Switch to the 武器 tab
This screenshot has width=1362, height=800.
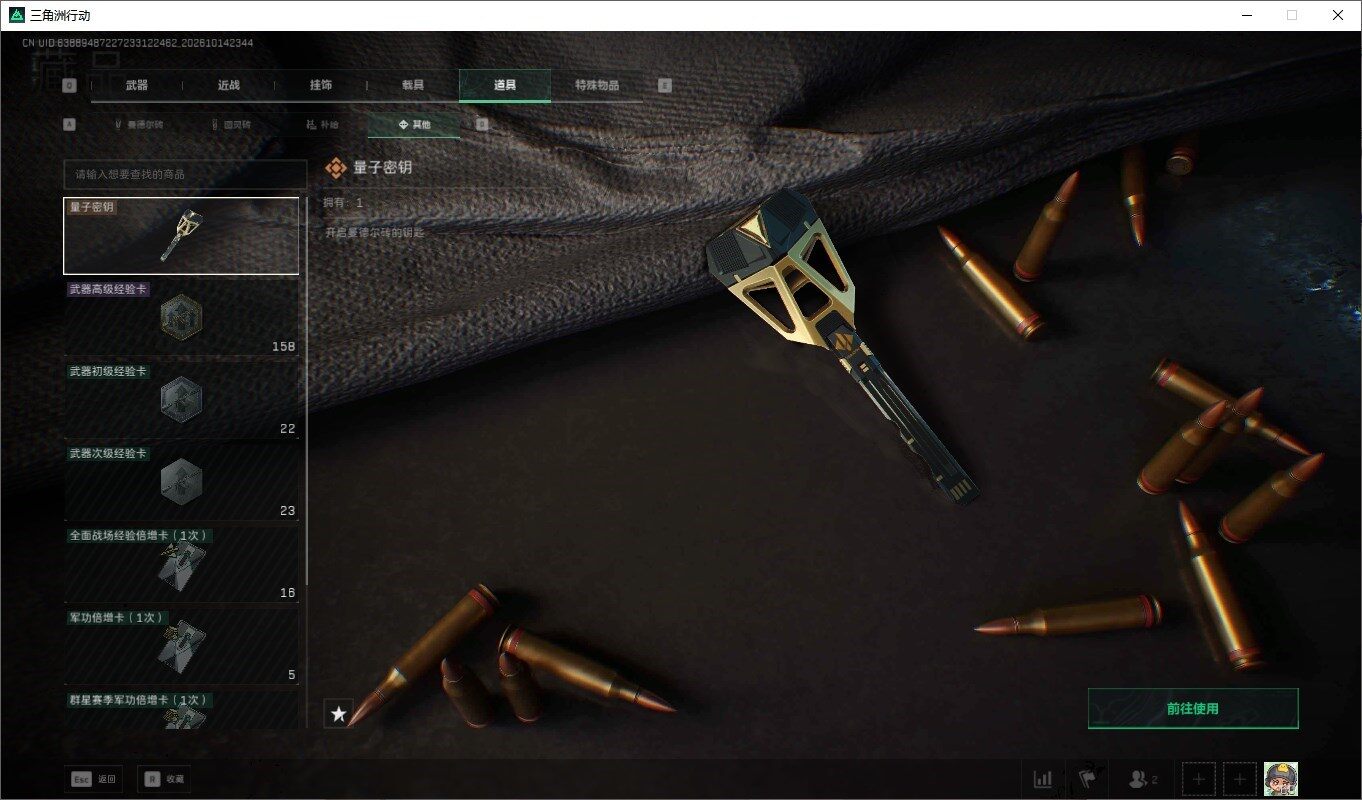[137, 85]
